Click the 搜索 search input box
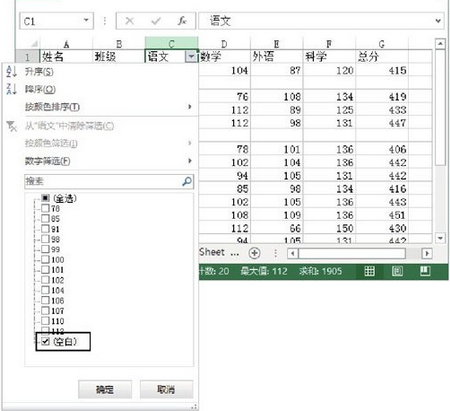 (x=109, y=181)
